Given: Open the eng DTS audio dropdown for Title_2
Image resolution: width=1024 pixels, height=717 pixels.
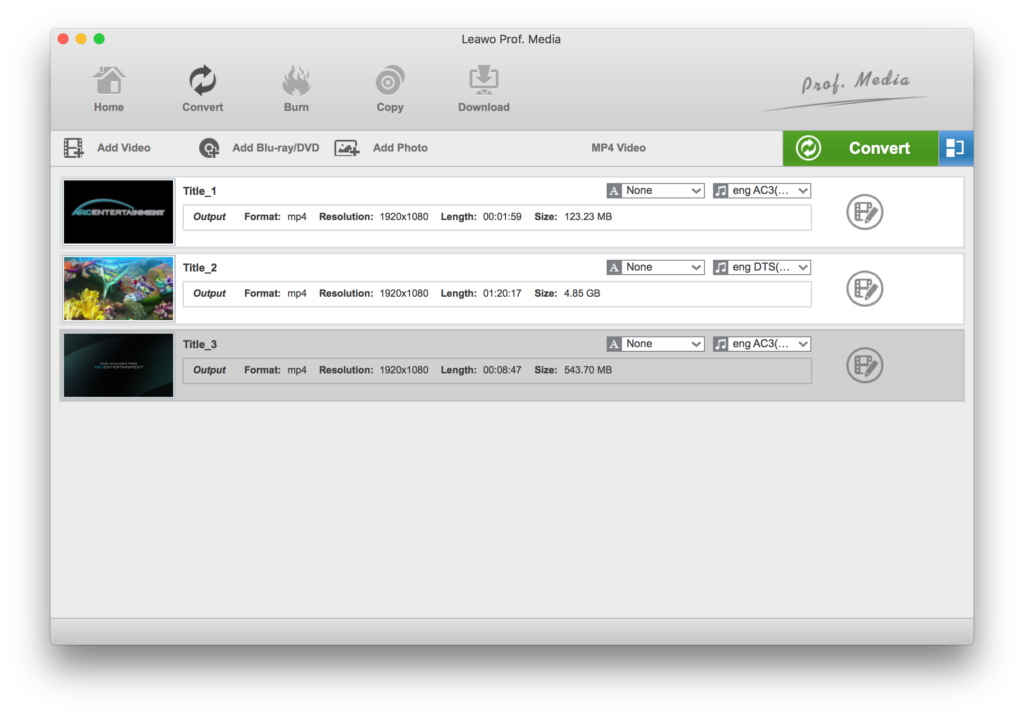Looking at the screenshot, I should coord(761,267).
